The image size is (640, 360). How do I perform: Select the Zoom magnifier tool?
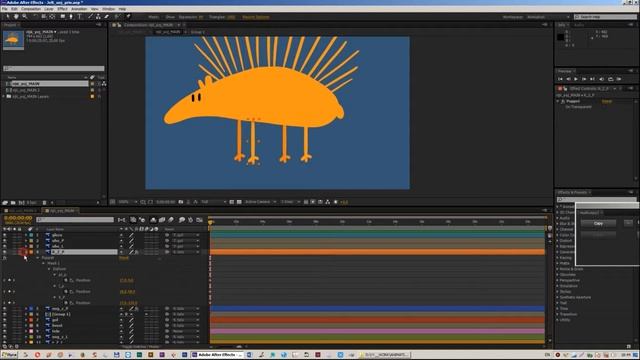pos(24,17)
